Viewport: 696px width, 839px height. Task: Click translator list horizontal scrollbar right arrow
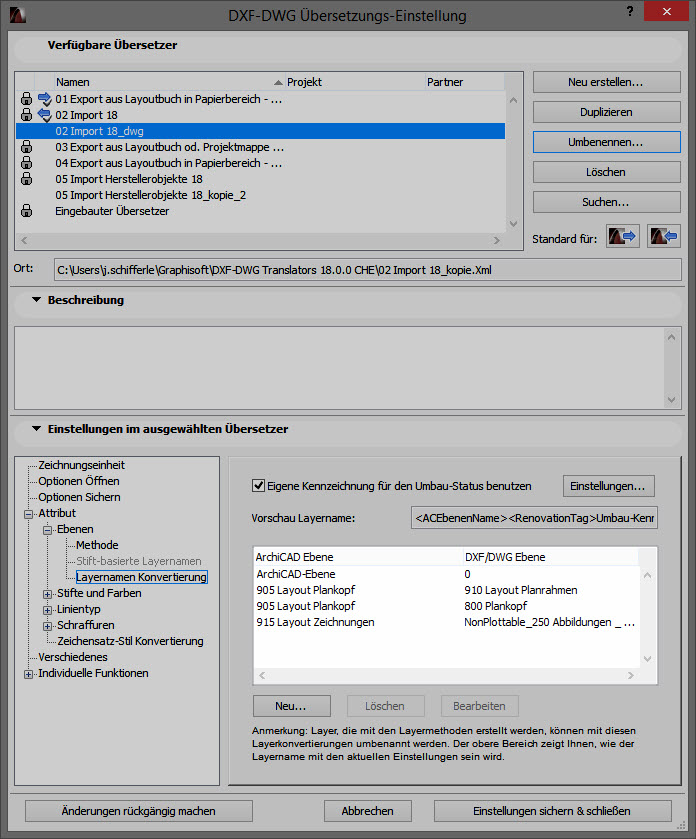point(497,240)
